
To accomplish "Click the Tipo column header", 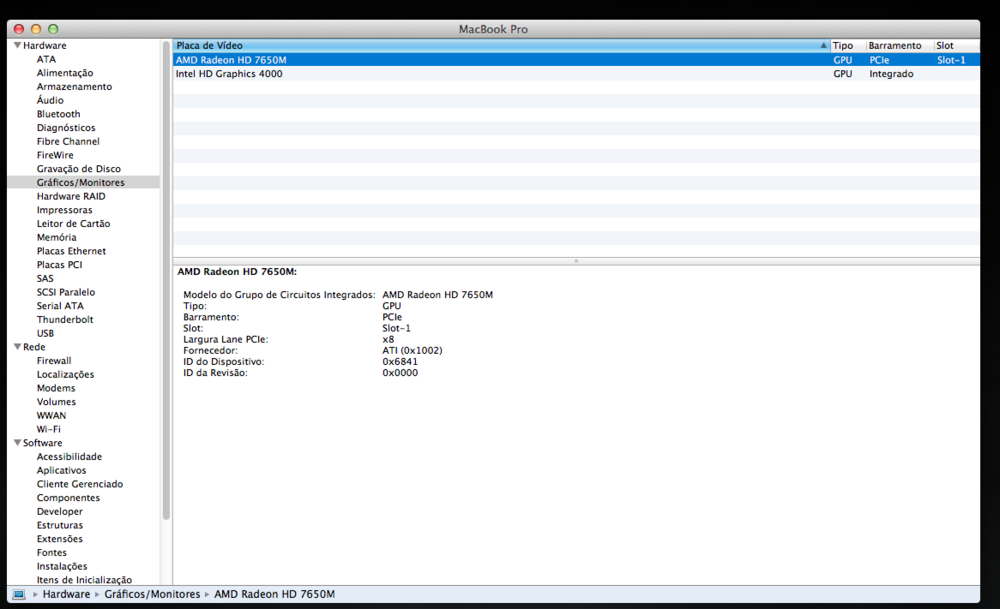I will (x=846, y=46).
